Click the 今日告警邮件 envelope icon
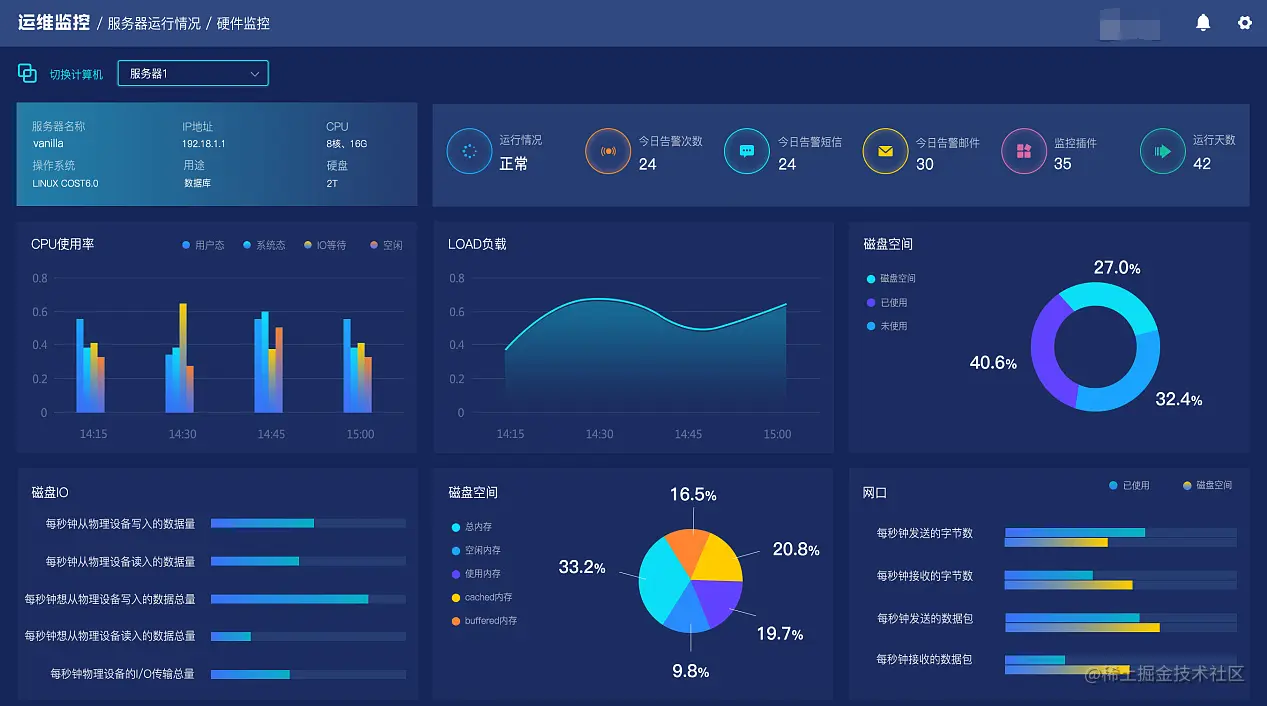 pos(884,152)
